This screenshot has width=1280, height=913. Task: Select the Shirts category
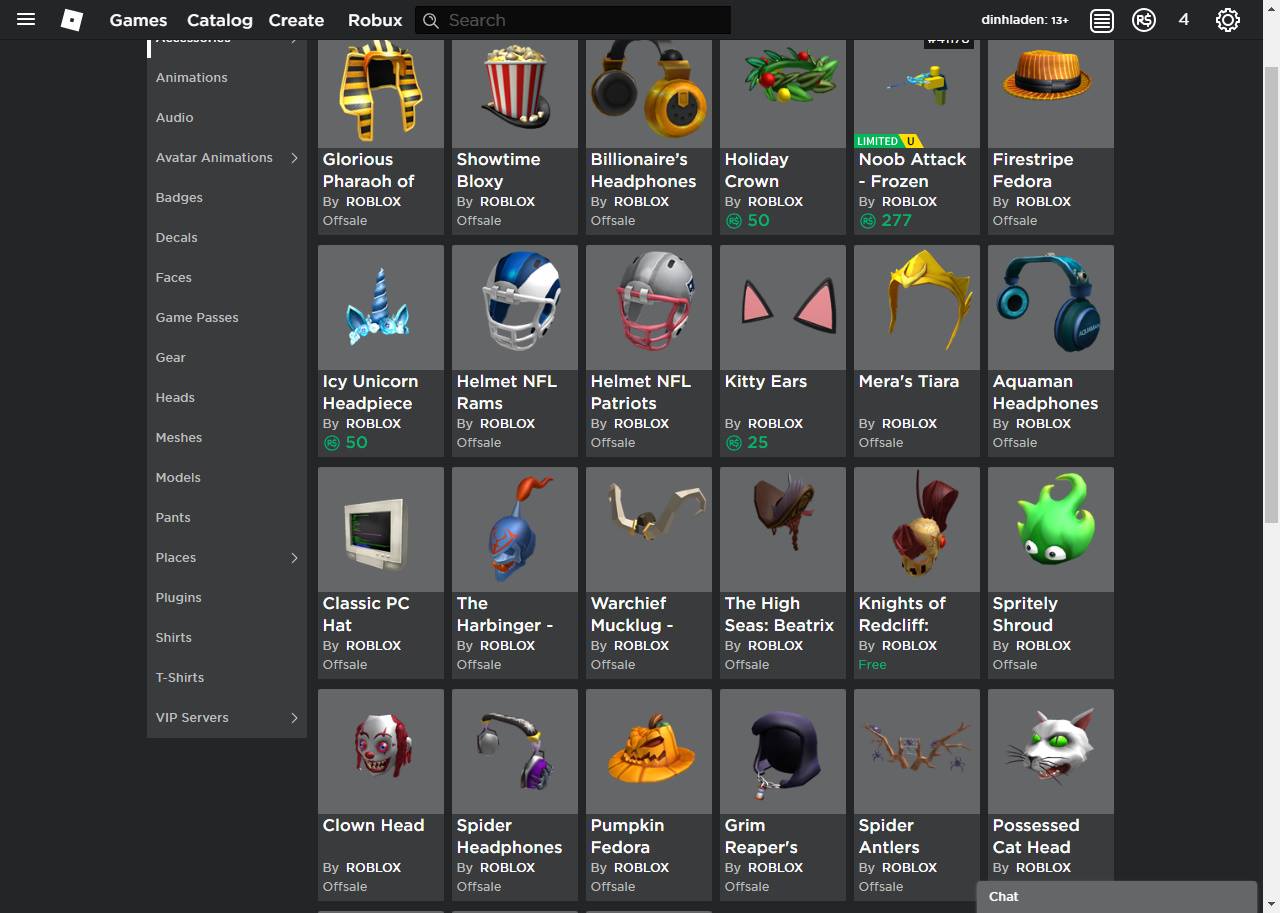(173, 637)
